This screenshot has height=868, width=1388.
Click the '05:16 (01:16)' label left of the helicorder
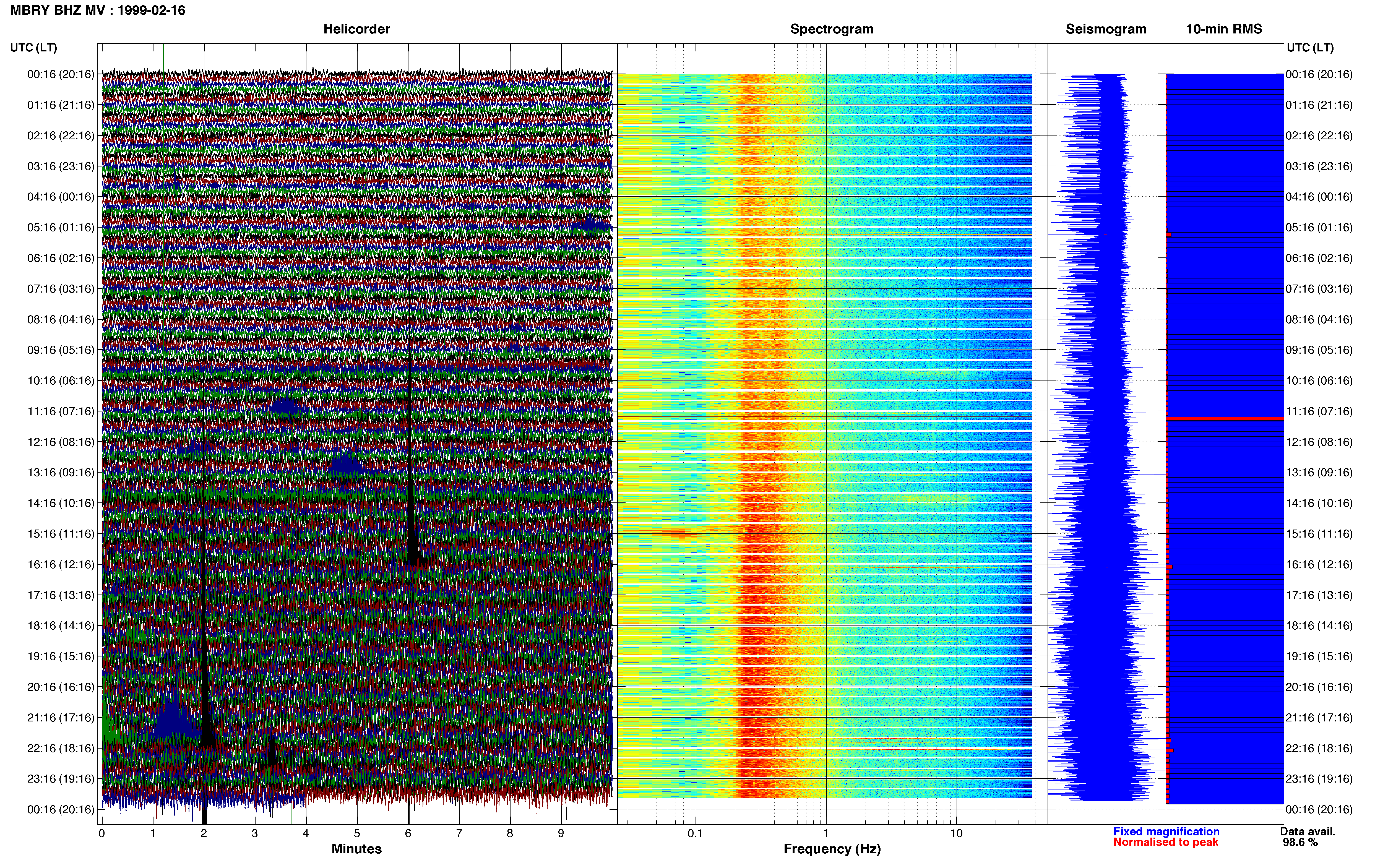(61, 227)
